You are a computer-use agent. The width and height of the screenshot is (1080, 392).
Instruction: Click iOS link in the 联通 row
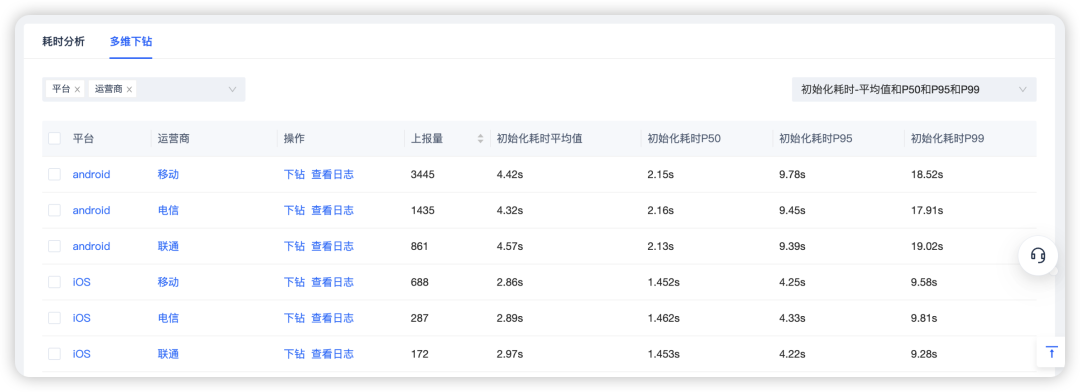click(x=81, y=353)
